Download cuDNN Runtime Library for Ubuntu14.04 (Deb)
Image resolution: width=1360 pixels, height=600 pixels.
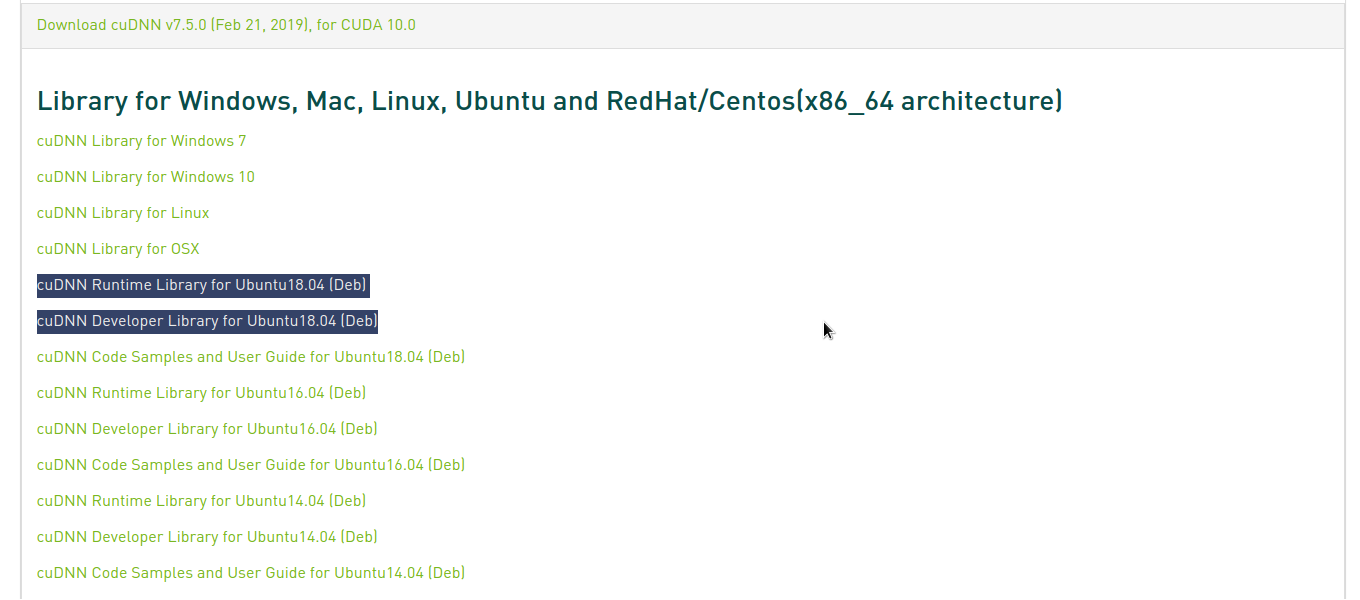click(x=202, y=501)
